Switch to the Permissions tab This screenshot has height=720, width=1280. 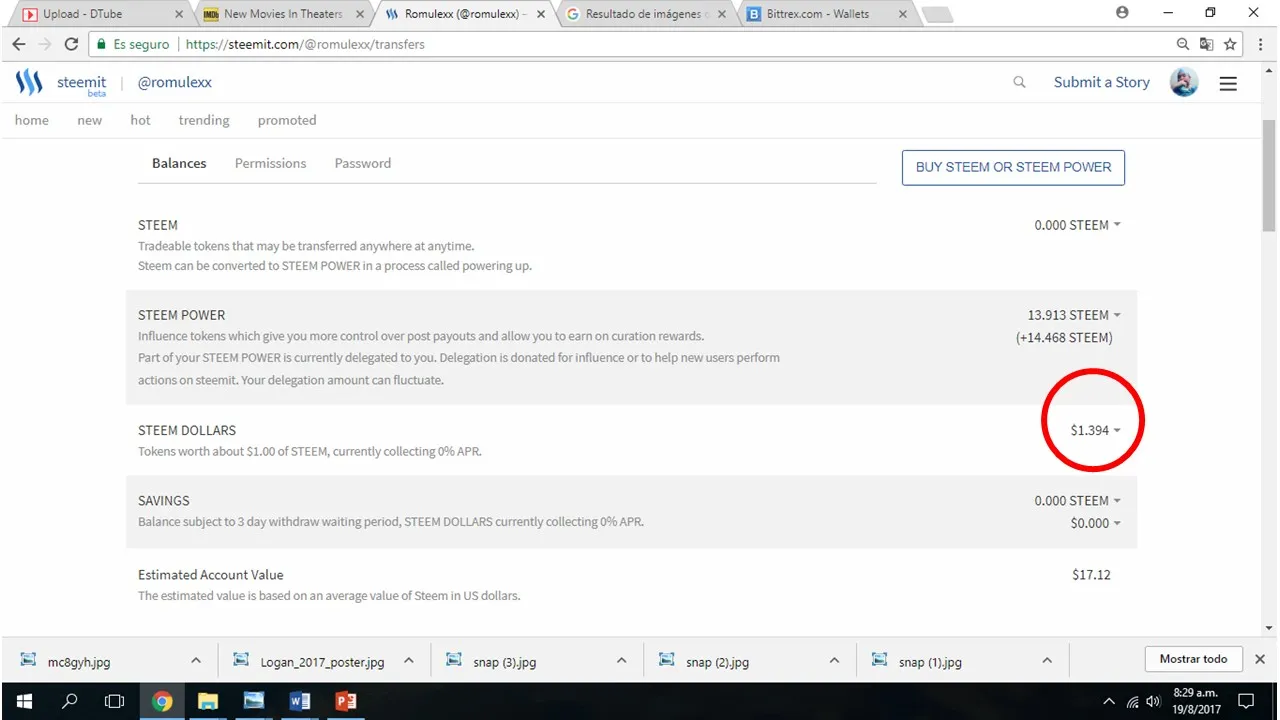click(270, 163)
